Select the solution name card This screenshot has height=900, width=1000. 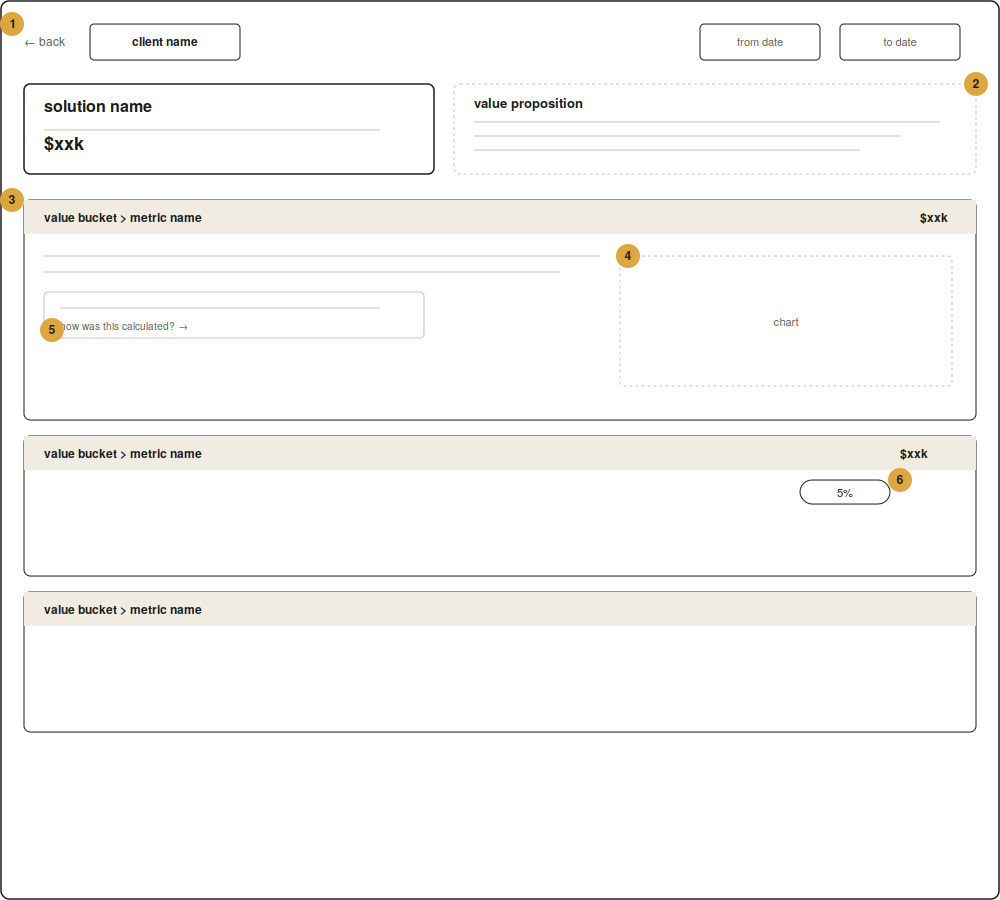(229, 129)
